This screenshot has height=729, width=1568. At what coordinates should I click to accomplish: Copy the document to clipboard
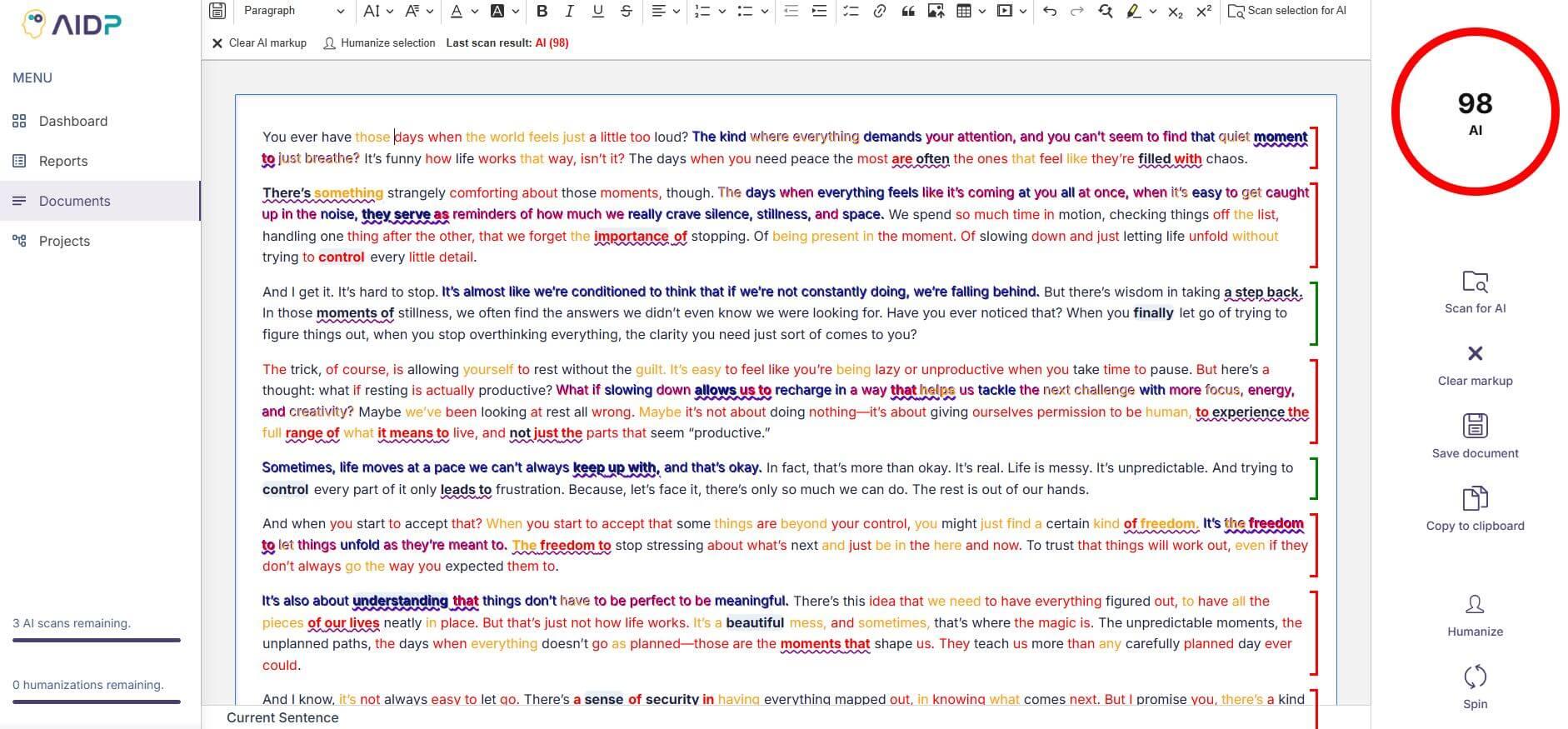coord(1475,499)
